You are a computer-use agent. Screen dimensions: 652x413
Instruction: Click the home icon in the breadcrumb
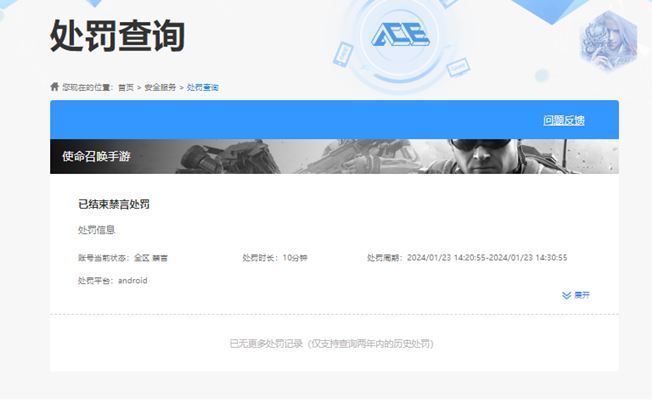54,87
